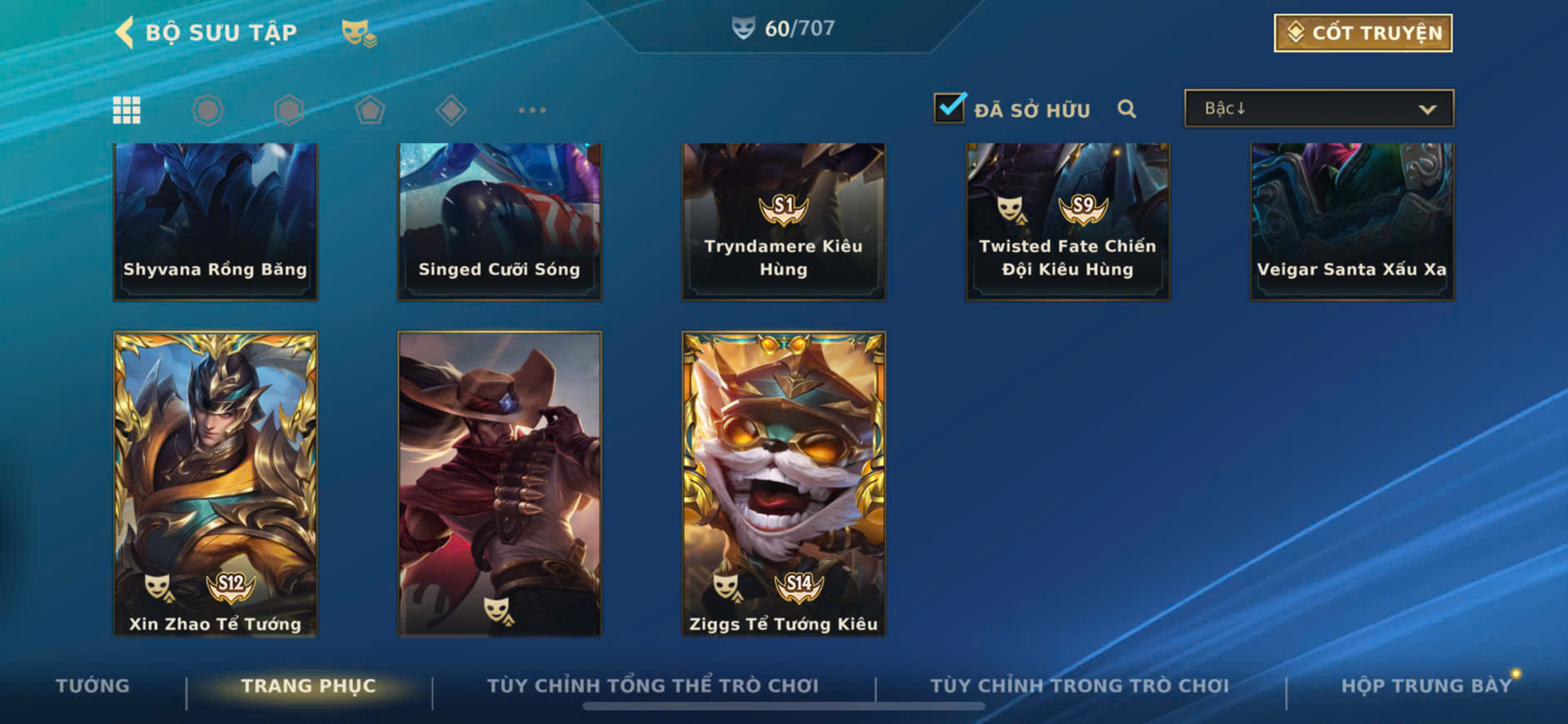Open Tùy Chỉnh Trong Trò Chơi tab
This screenshot has height=724, width=1568.
pos(1079,686)
